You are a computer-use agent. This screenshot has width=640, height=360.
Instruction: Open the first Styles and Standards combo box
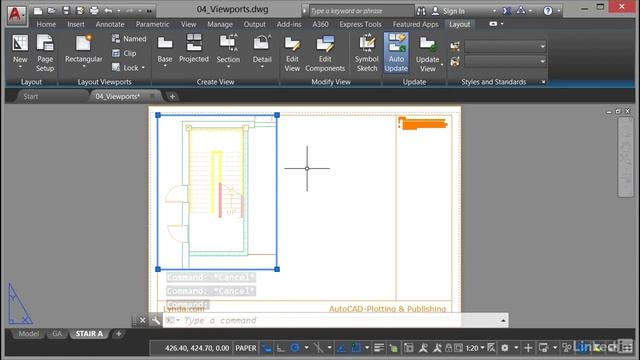(x=505, y=46)
